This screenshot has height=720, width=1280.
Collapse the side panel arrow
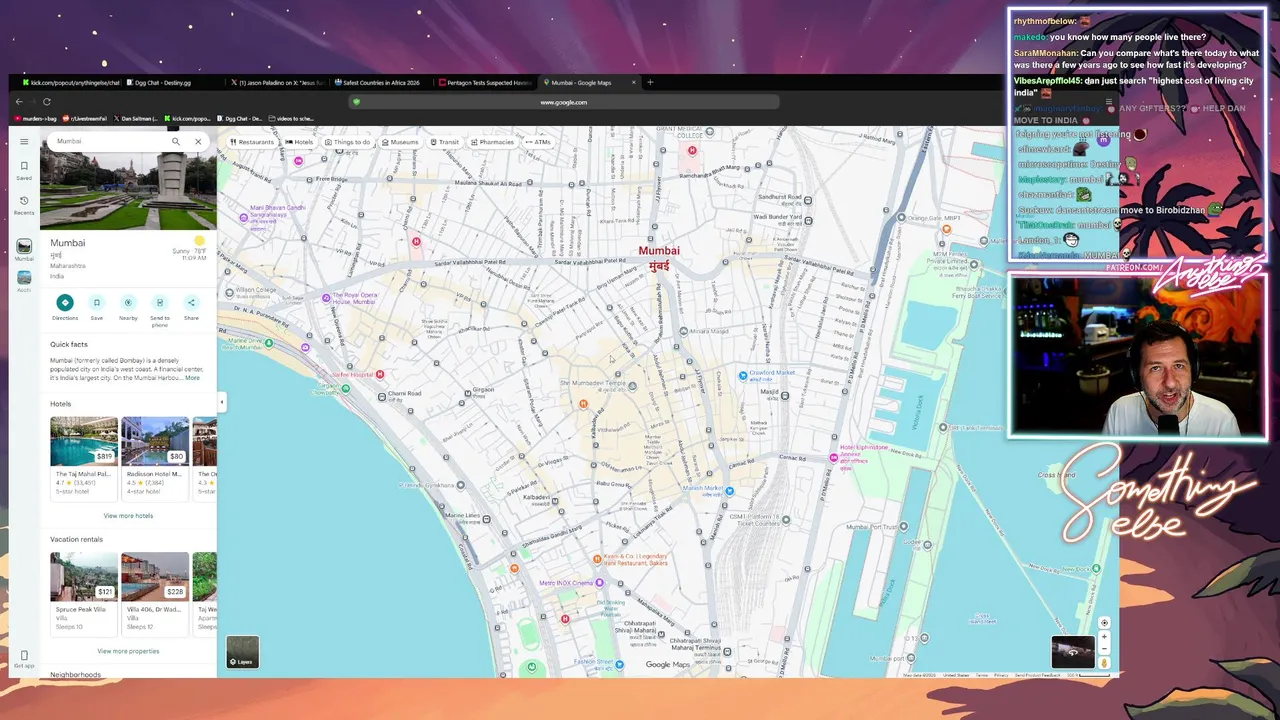(221, 402)
